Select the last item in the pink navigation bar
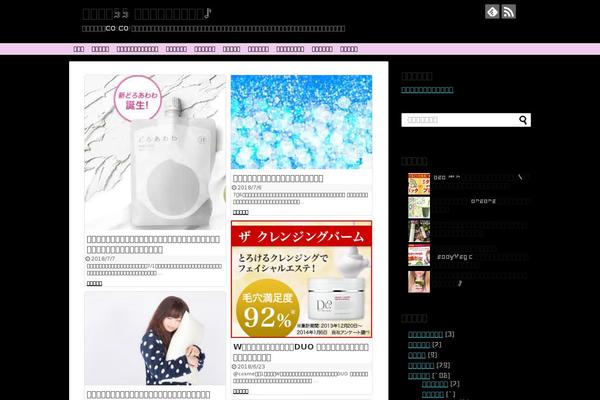Screen dimensions: 600x400 tap(349, 49)
